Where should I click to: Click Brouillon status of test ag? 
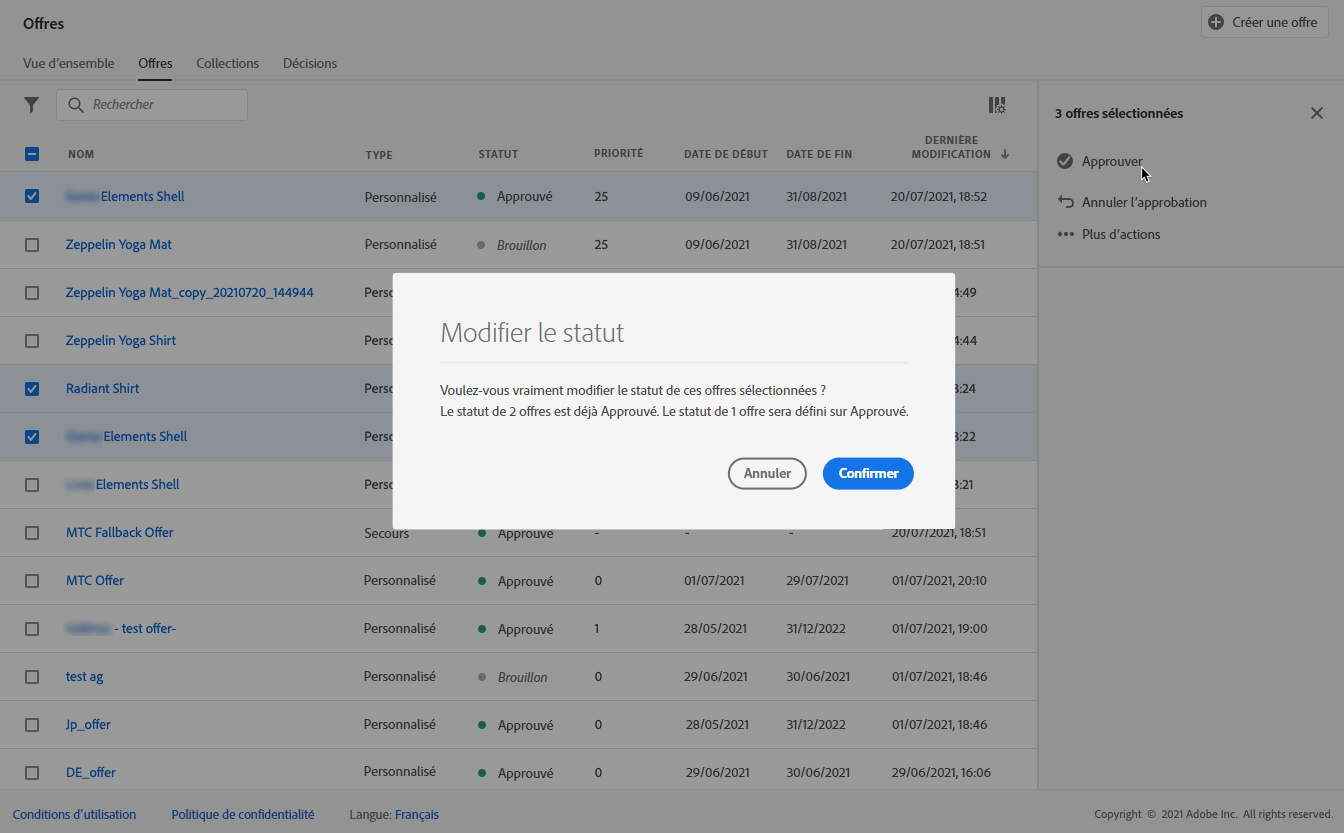tap(523, 678)
